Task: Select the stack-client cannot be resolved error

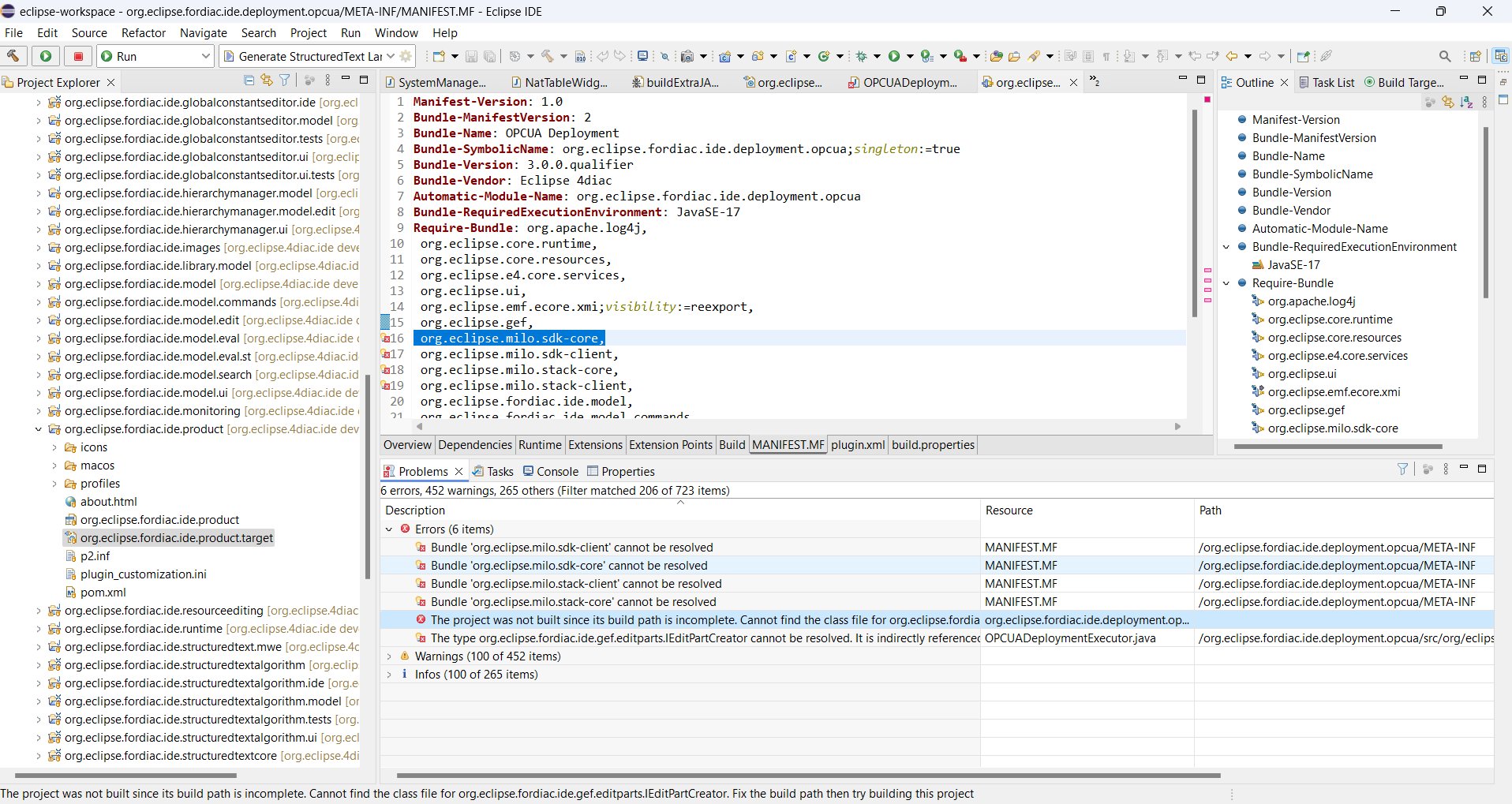Action: point(576,584)
